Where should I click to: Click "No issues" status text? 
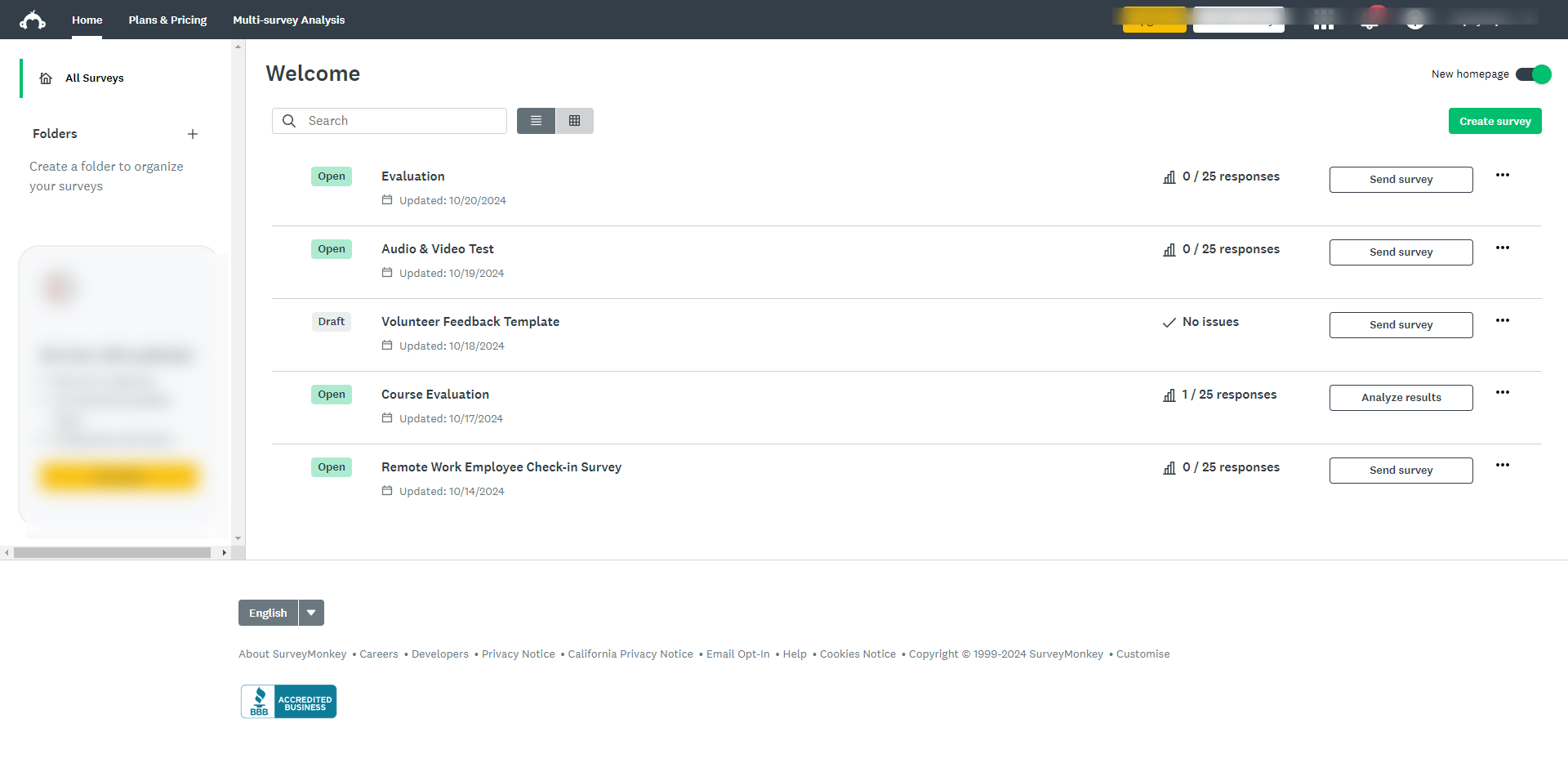[1210, 322]
